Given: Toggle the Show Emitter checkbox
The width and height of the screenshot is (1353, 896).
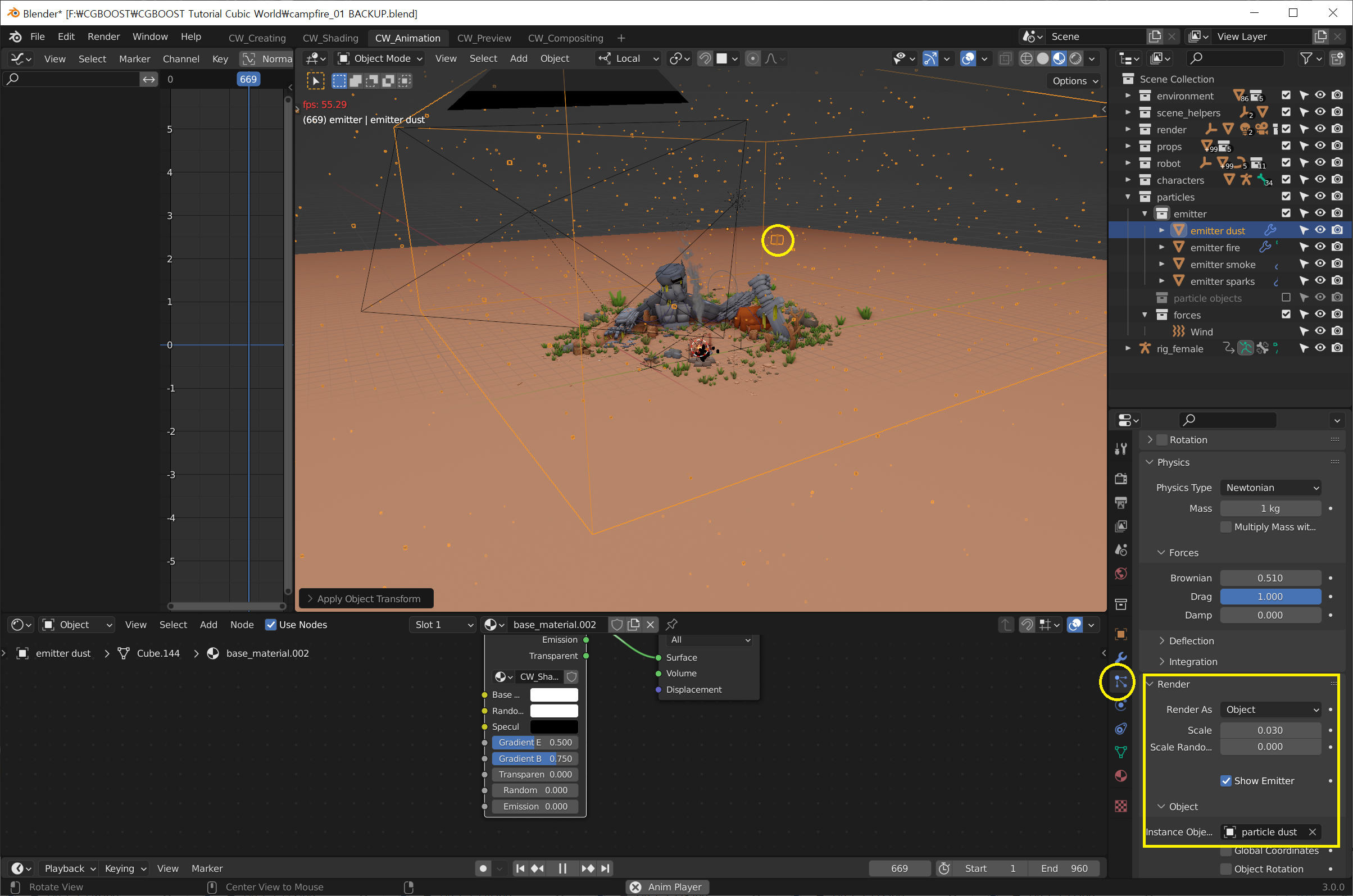Looking at the screenshot, I should (x=1225, y=781).
